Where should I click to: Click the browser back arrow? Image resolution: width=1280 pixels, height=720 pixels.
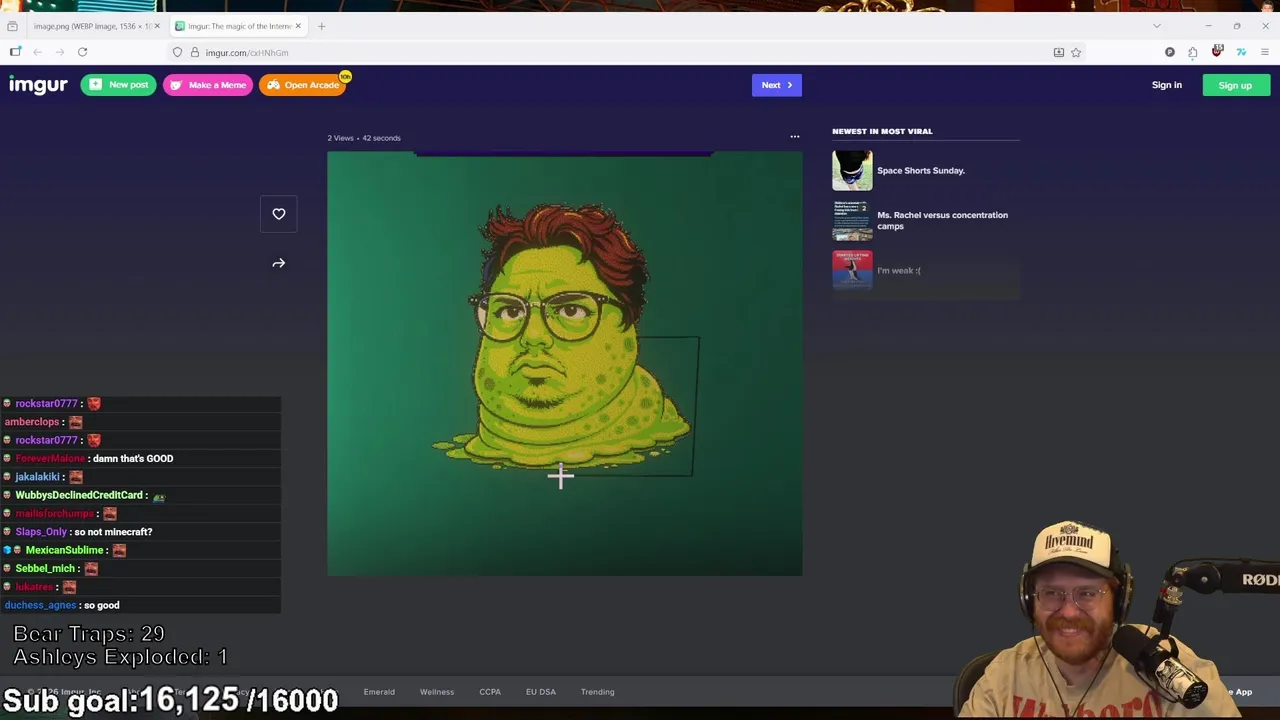pos(37,52)
